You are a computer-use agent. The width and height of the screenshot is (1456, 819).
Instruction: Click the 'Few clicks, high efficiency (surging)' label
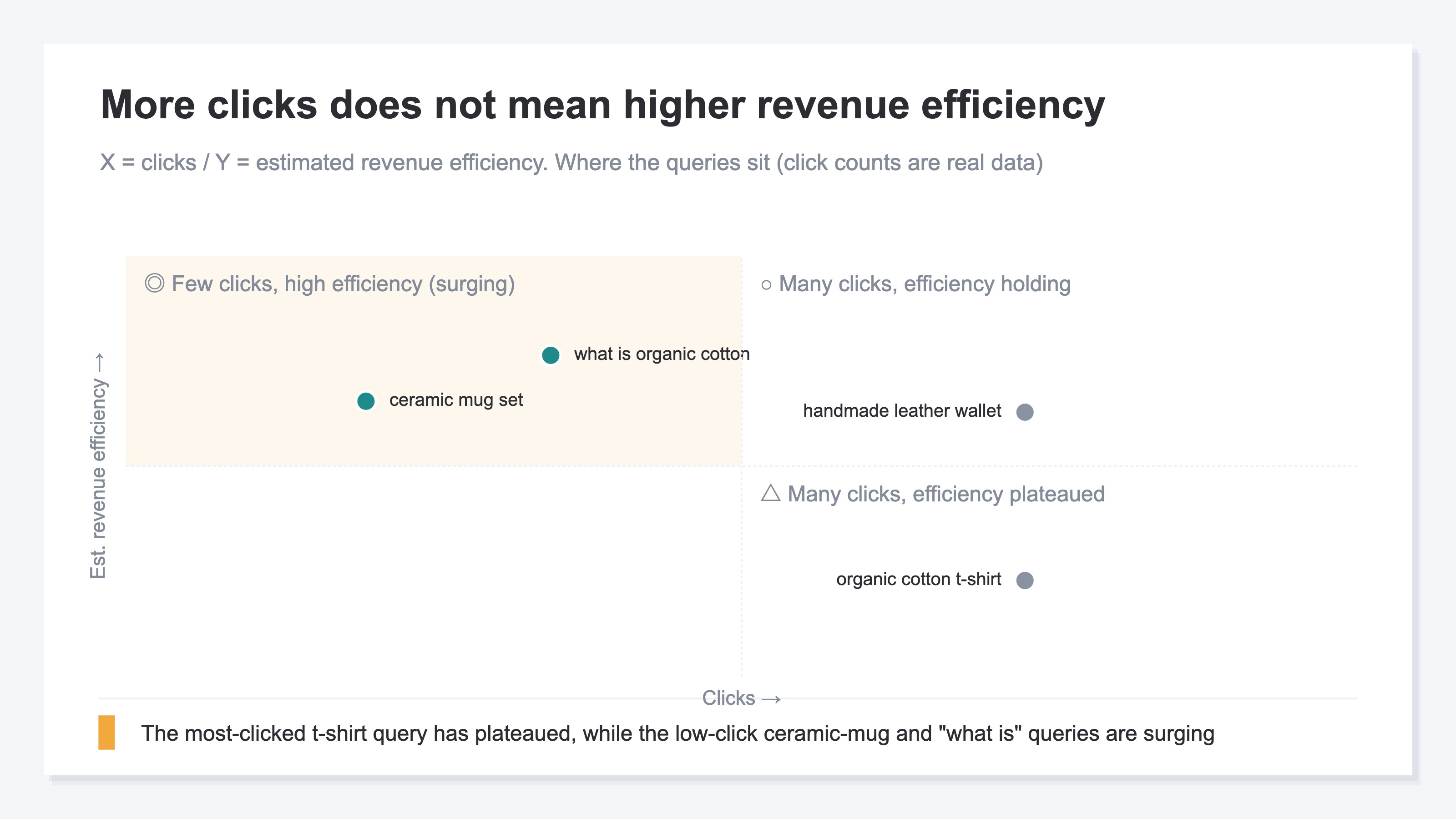[x=343, y=284]
